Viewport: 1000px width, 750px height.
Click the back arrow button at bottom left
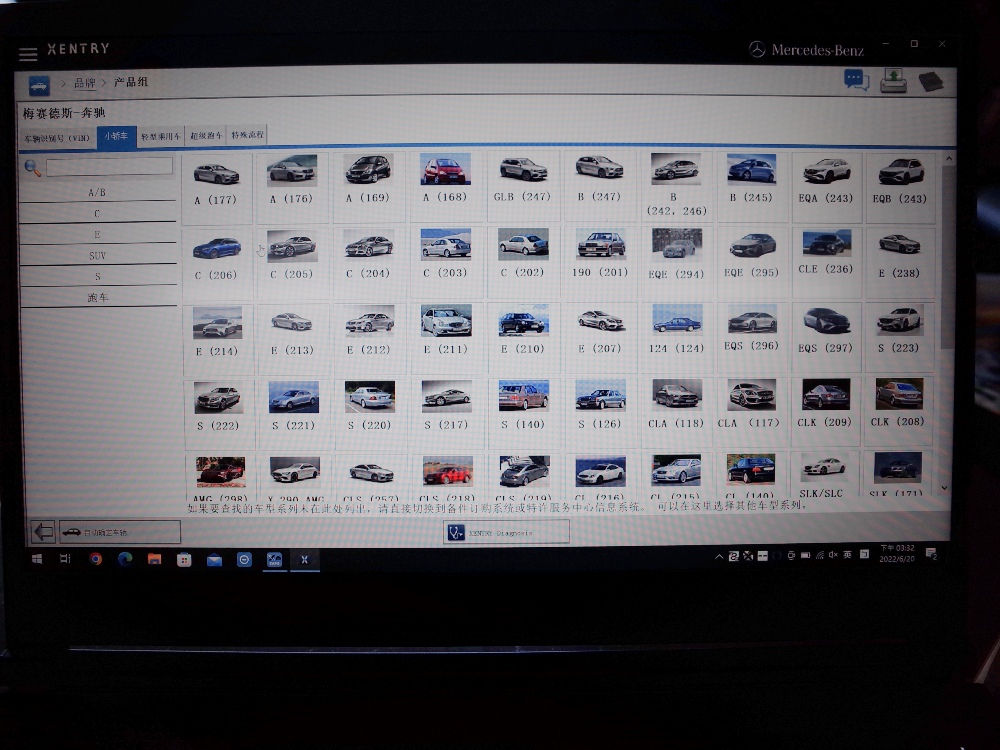pos(43,532)
